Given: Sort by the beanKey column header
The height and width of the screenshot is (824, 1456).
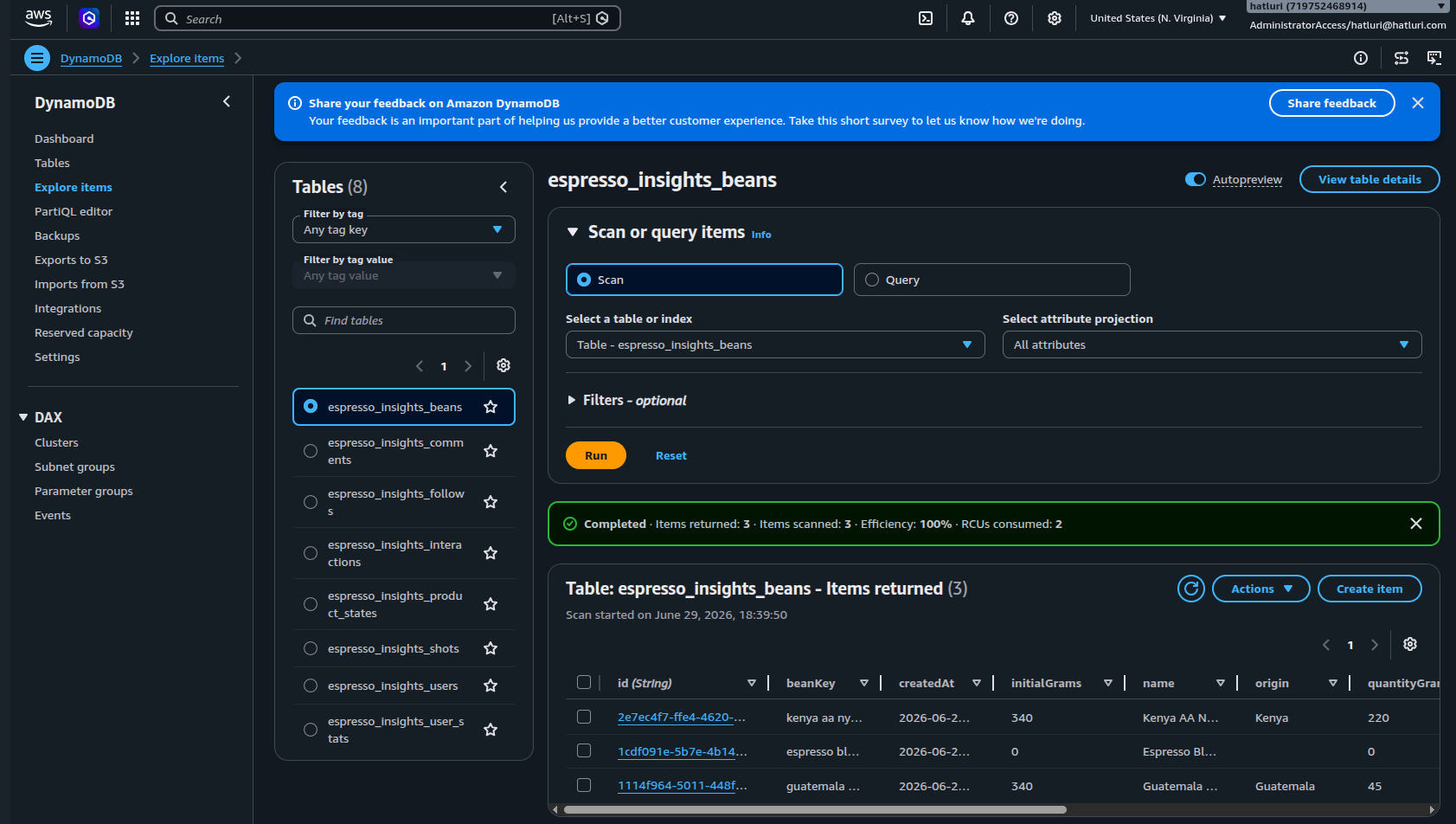Looking at the screenshot, I should pos(811,683).
